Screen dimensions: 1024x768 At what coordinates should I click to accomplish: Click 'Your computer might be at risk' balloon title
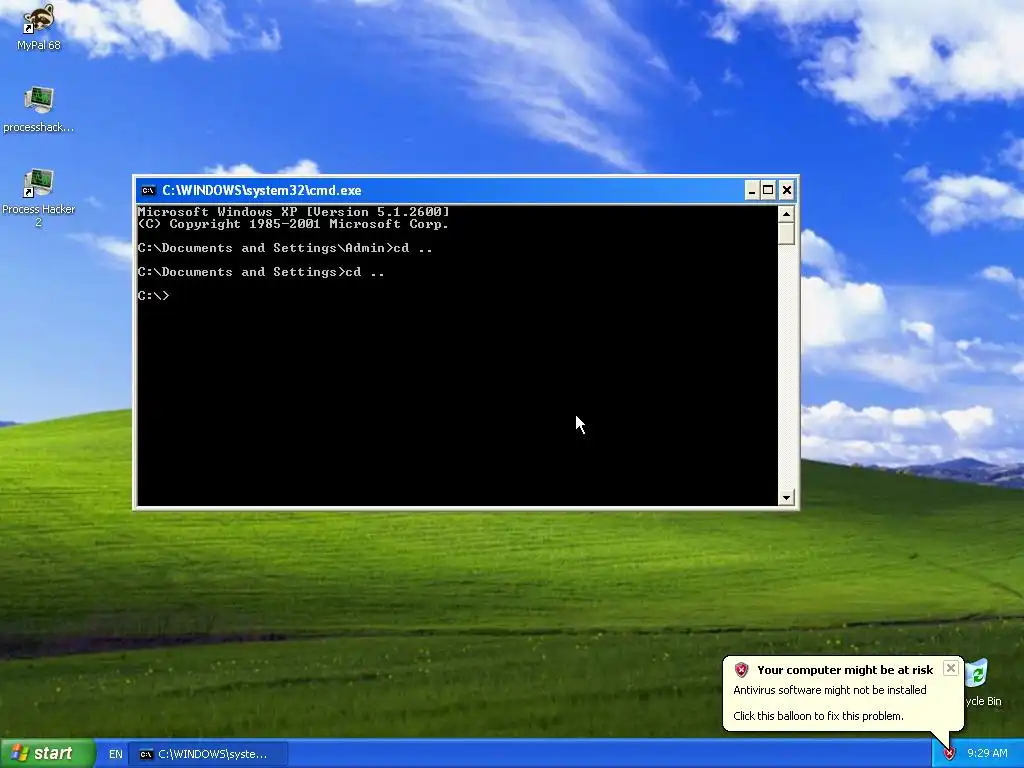(845, 670)
